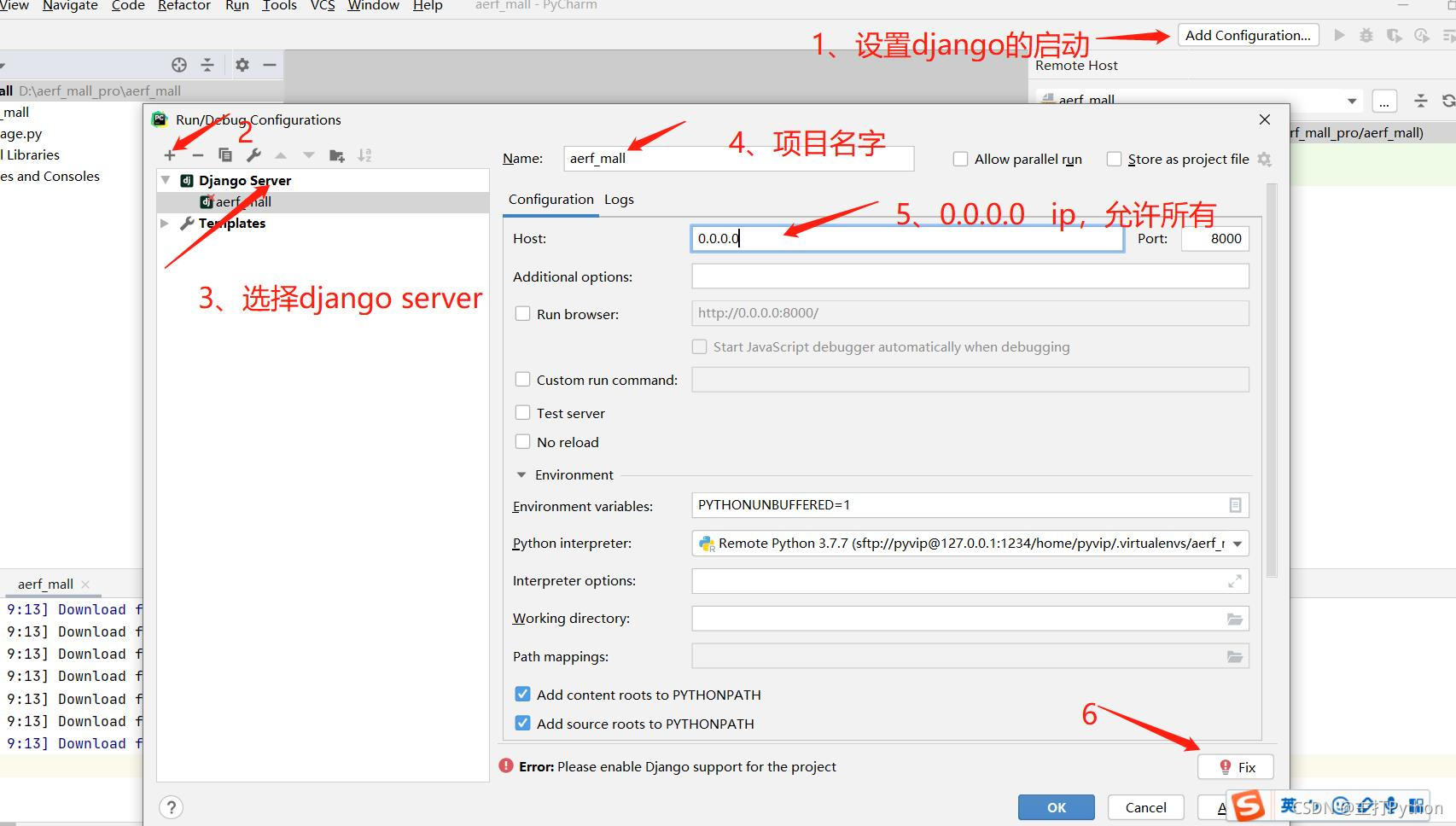The image size is (1456, 826).
Task: Enable the Run browser checkbox
Action: (522, 313)
